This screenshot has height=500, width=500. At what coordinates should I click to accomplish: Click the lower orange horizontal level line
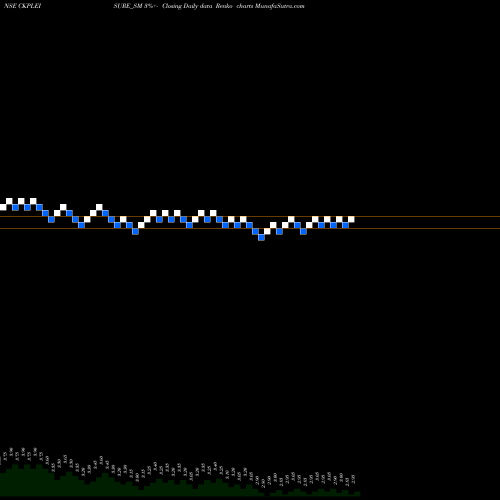(x=250, y=228)
